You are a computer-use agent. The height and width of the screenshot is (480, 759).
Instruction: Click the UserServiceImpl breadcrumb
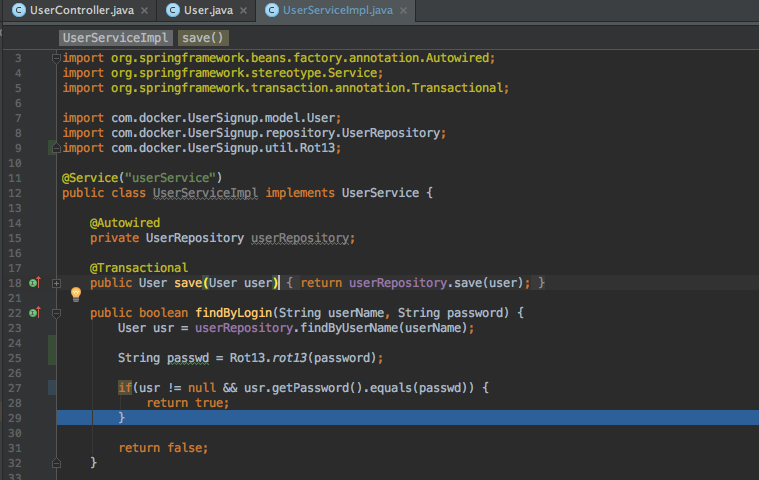[115, 37]
